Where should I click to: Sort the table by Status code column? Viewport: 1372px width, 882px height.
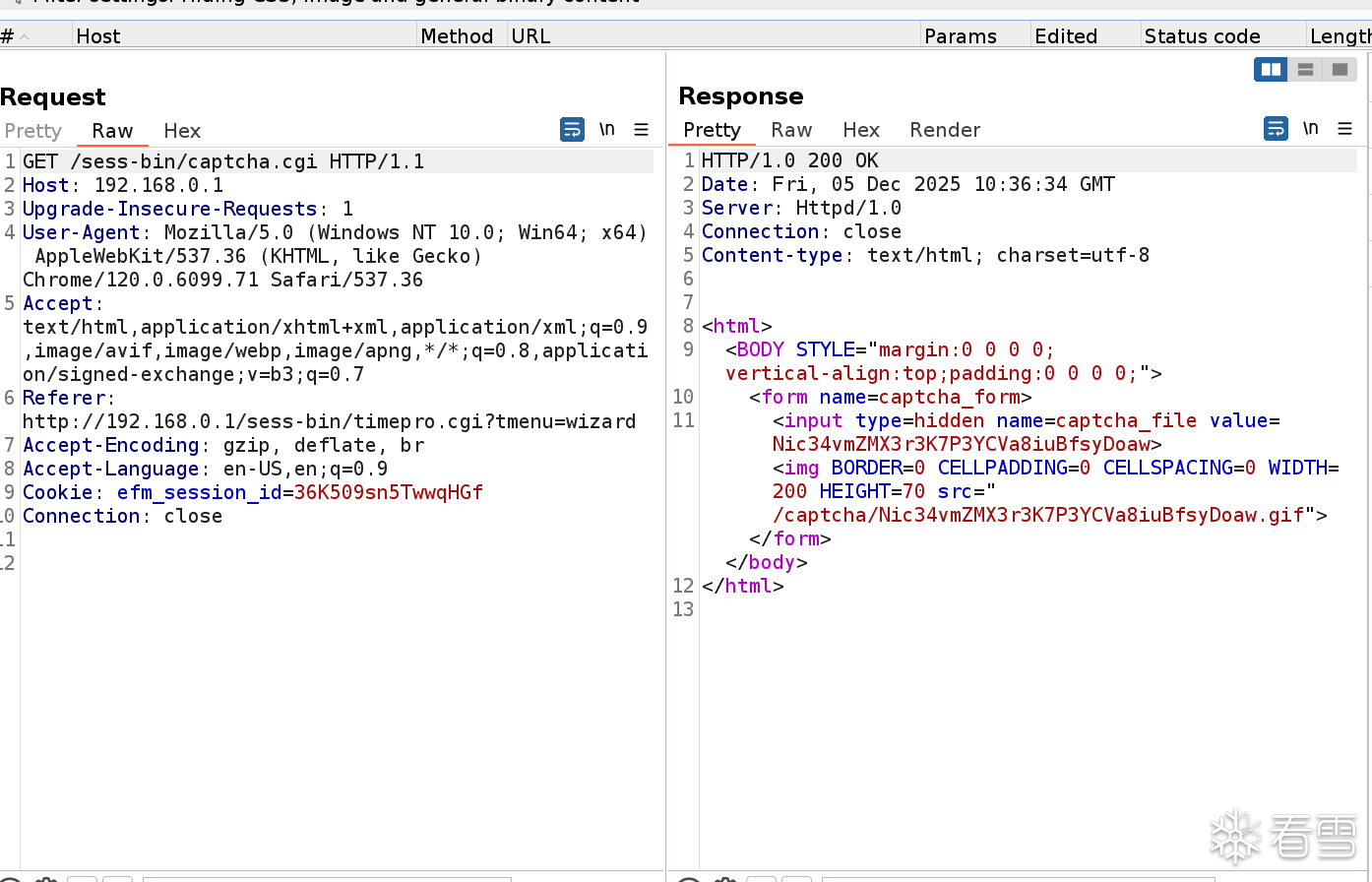pos(1202,36)
